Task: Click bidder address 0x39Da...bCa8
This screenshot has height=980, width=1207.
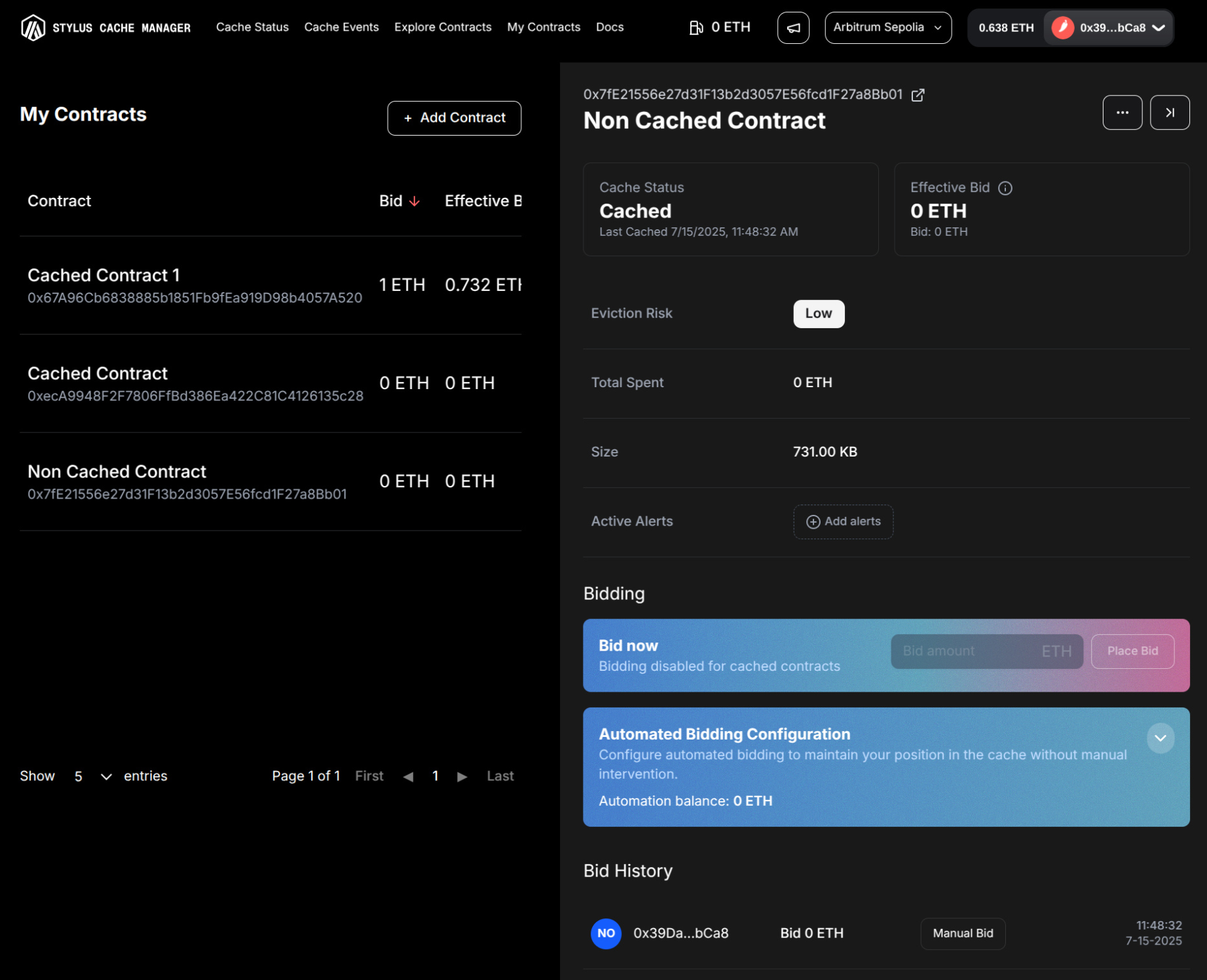Action: [x=680, y=933]
